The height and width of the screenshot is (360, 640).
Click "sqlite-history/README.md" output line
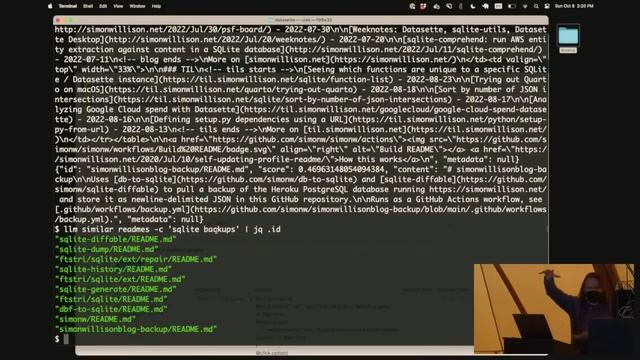(113, 269)
